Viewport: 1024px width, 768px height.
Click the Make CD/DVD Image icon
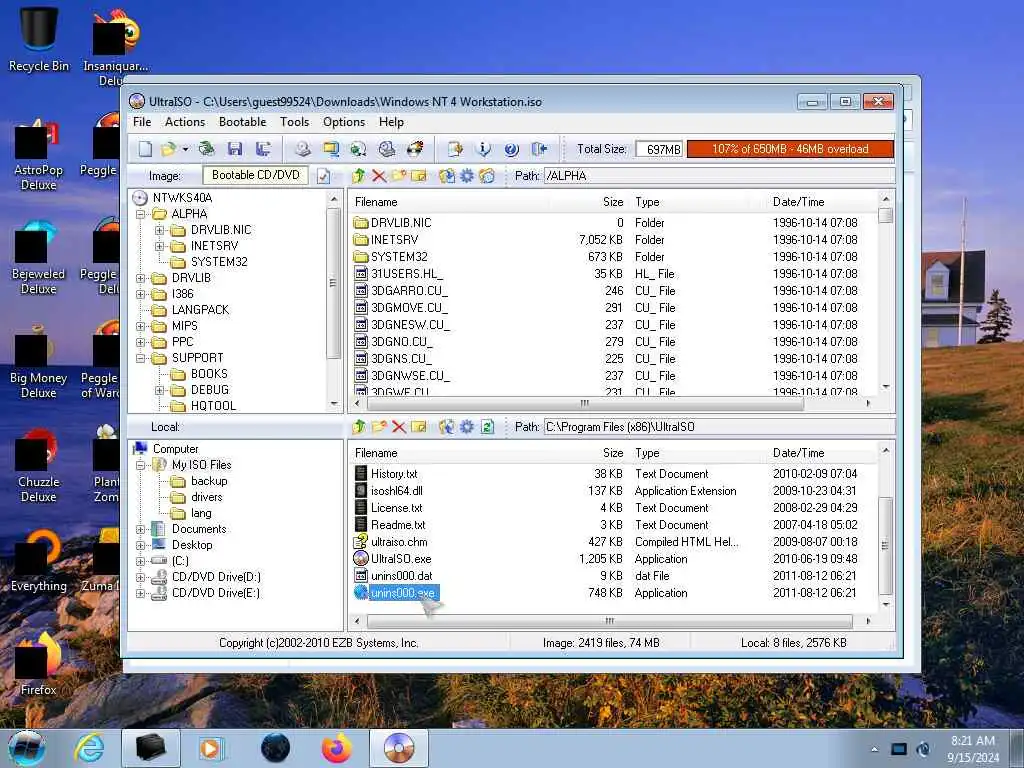click(302, 149)
